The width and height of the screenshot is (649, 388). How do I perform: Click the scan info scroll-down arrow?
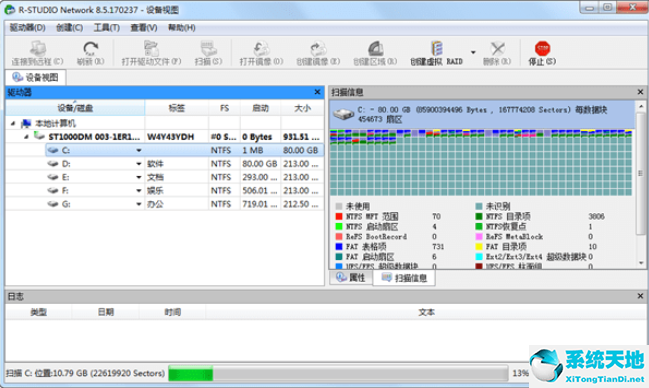click(x=641, y=263)
